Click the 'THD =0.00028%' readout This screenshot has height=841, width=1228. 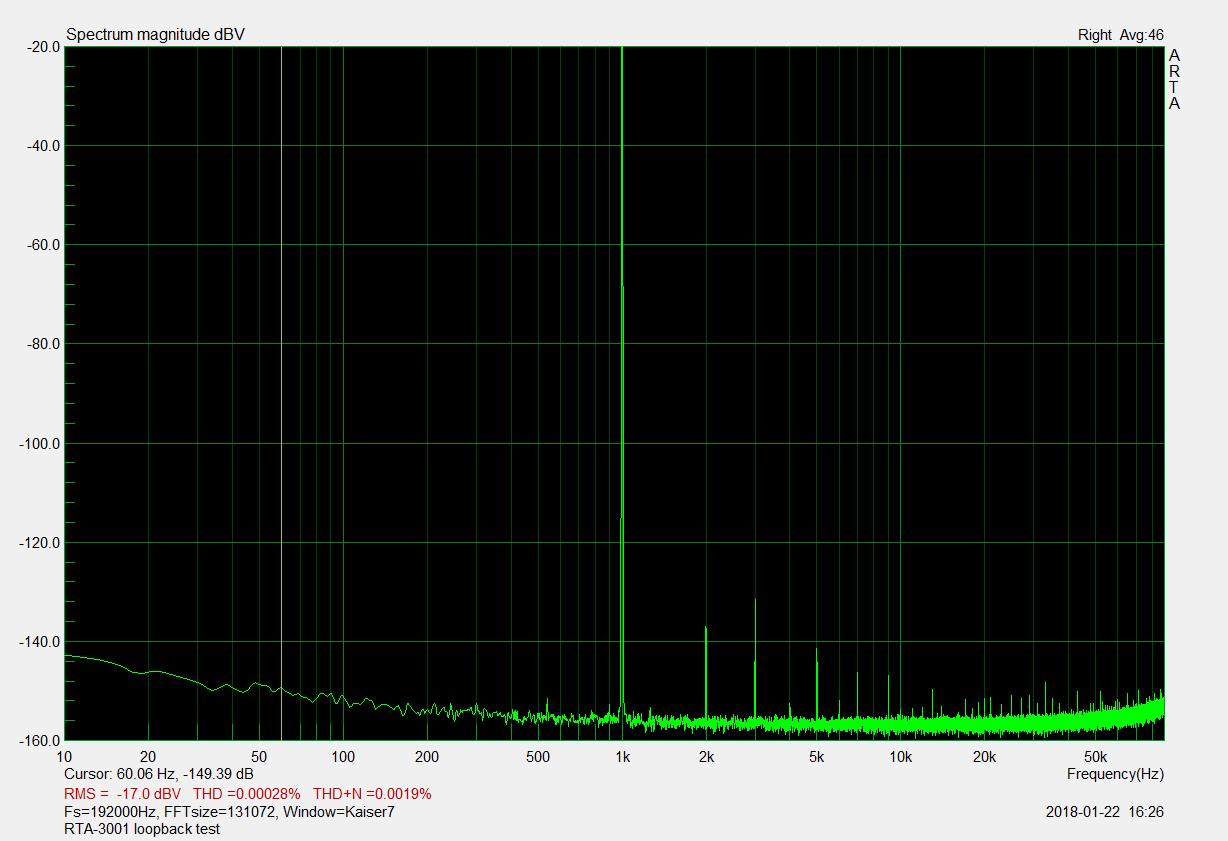pos(247,794)
